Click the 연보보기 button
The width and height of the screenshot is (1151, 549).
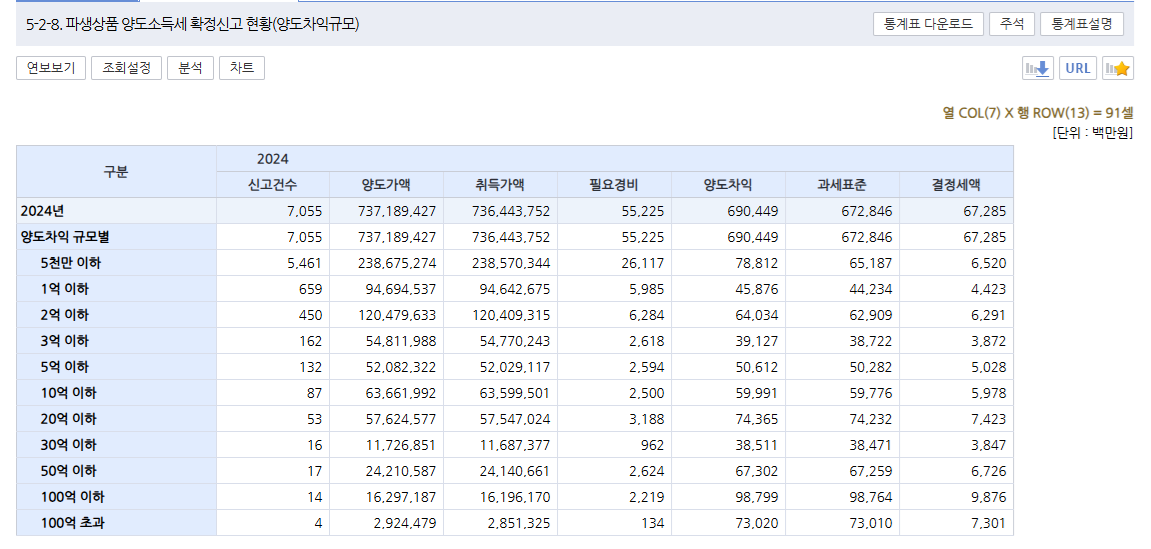tap(51, 68)
